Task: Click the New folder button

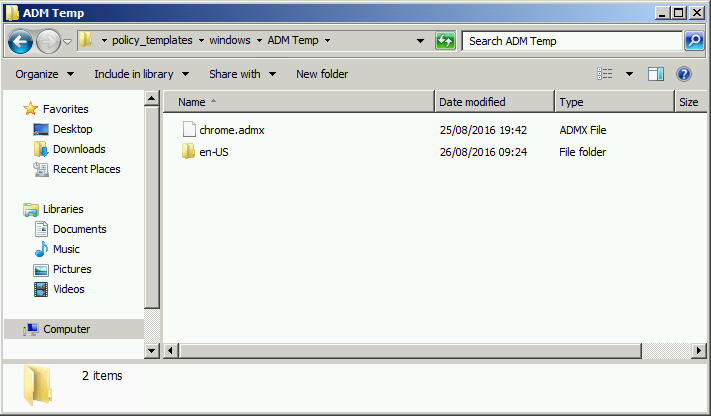Action: click(322, 74)
